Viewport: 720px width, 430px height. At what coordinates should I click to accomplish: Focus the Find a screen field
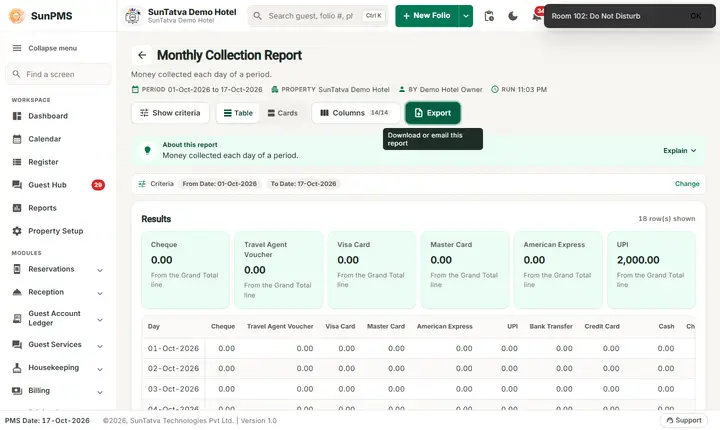pos(58,74)
